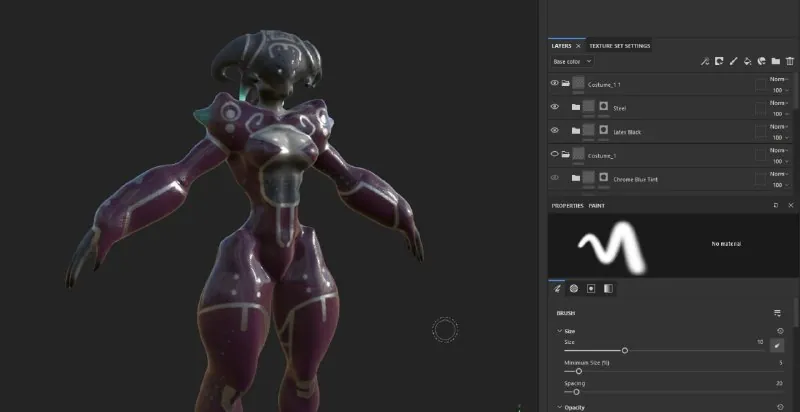
Task: Hide the Steel layer
Action: point(555,107)
